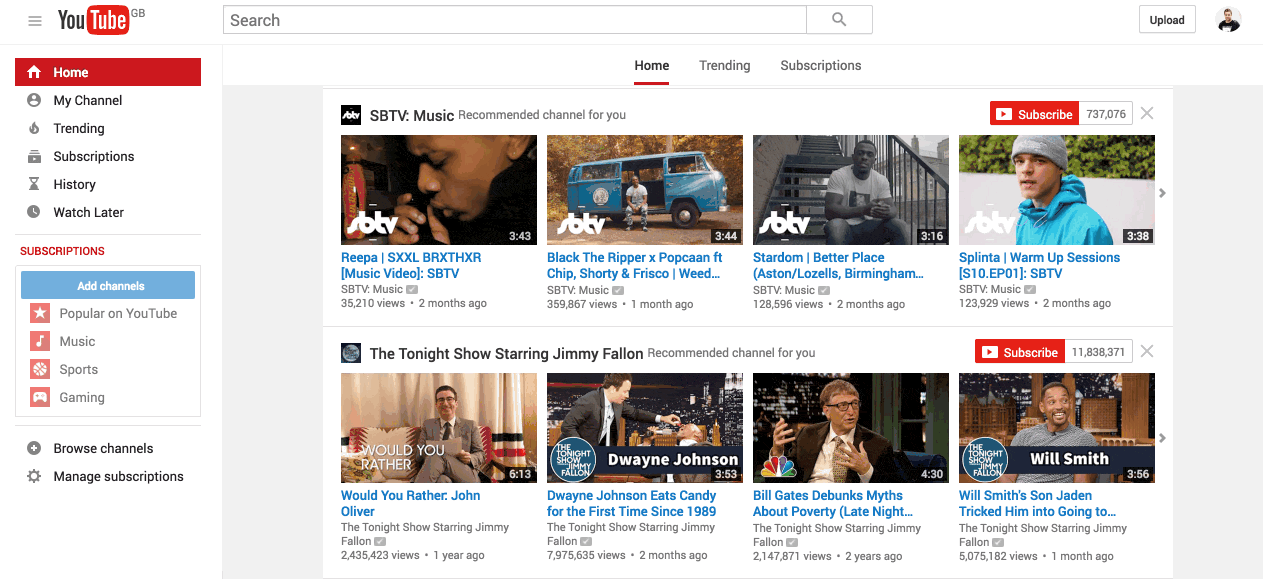The width and height of the screenshot is (1263, 579).
Task: Click the SUBSCRIPTIONS section heading
Action: [x=62, y=251]
